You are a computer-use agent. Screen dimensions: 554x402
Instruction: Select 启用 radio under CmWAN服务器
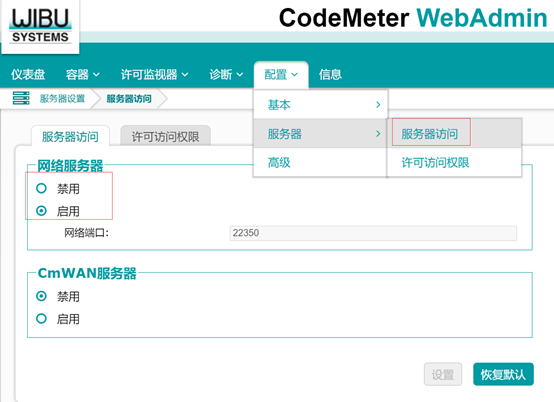41,319
